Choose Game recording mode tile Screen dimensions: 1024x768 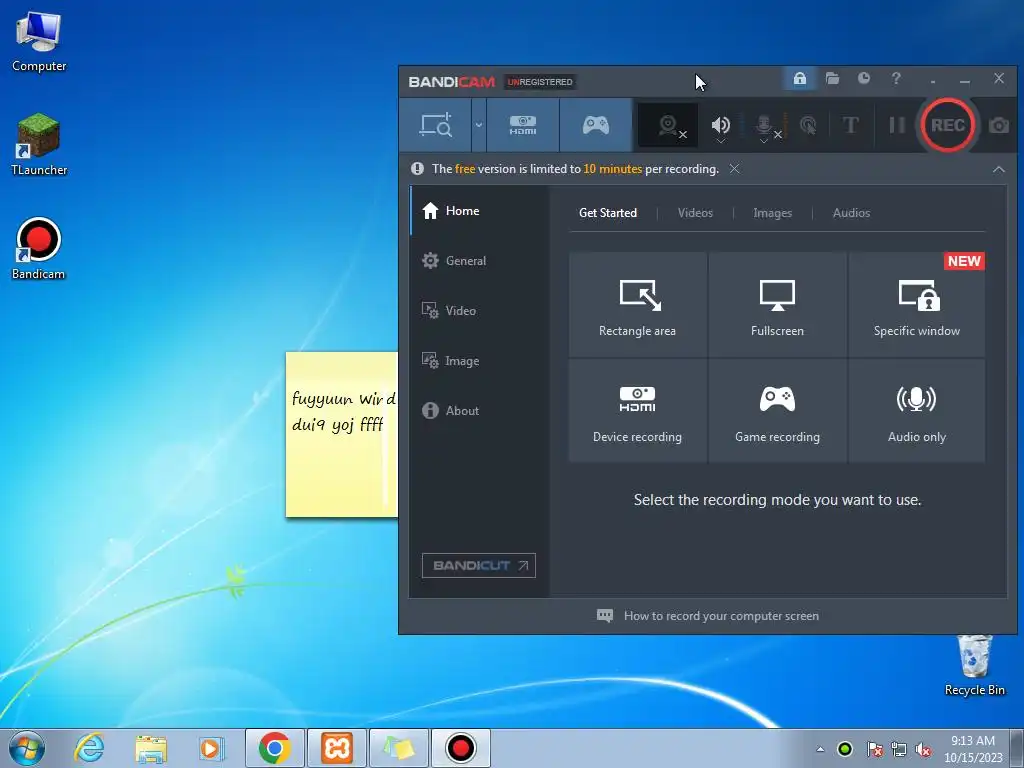777,411
